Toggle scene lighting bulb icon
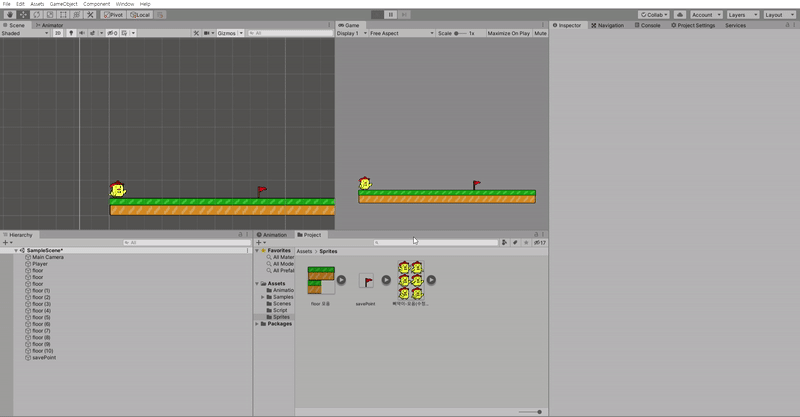 click(x=71, y=33)
